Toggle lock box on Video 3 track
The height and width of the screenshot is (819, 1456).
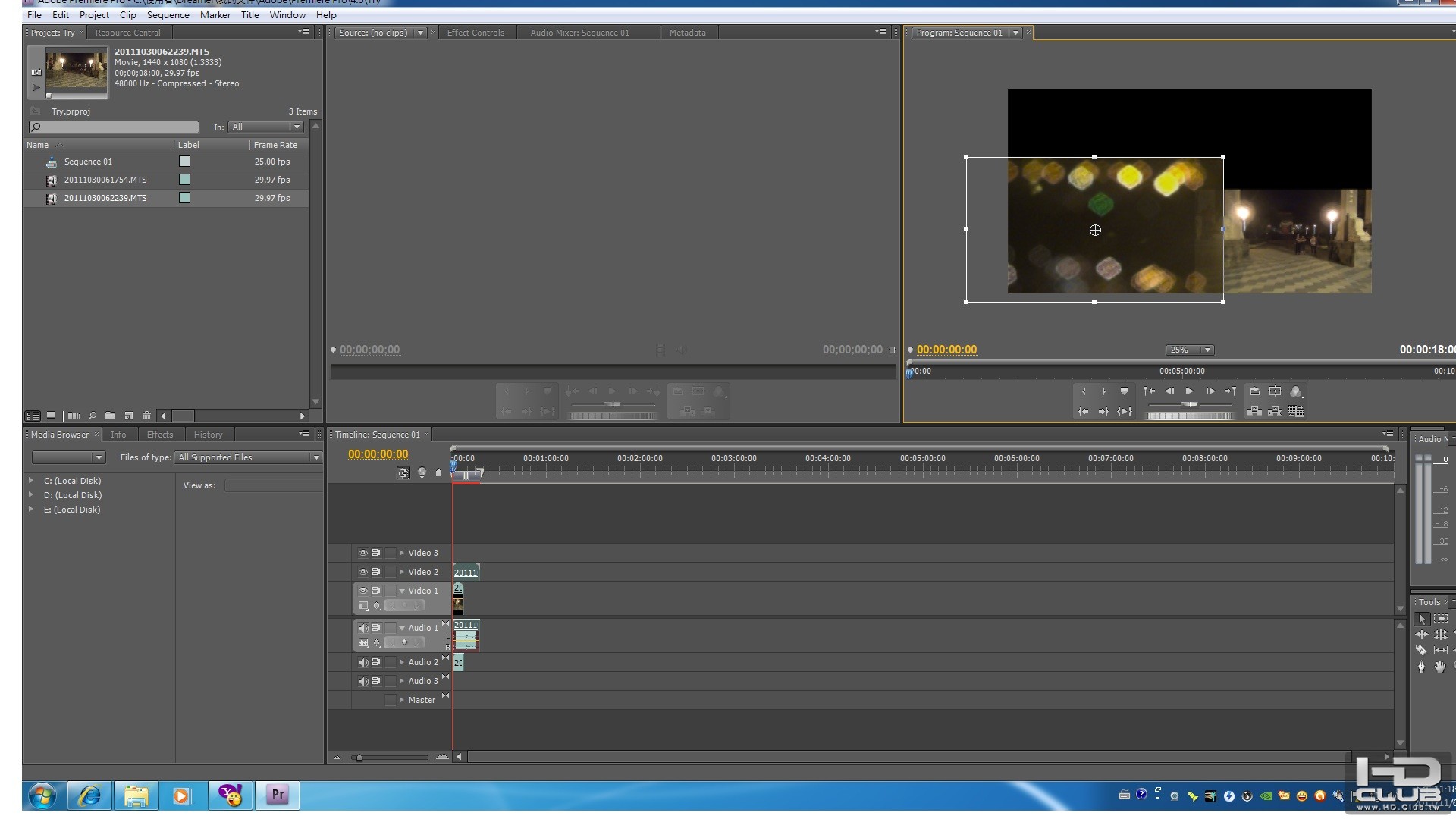[x=391, y=553]
